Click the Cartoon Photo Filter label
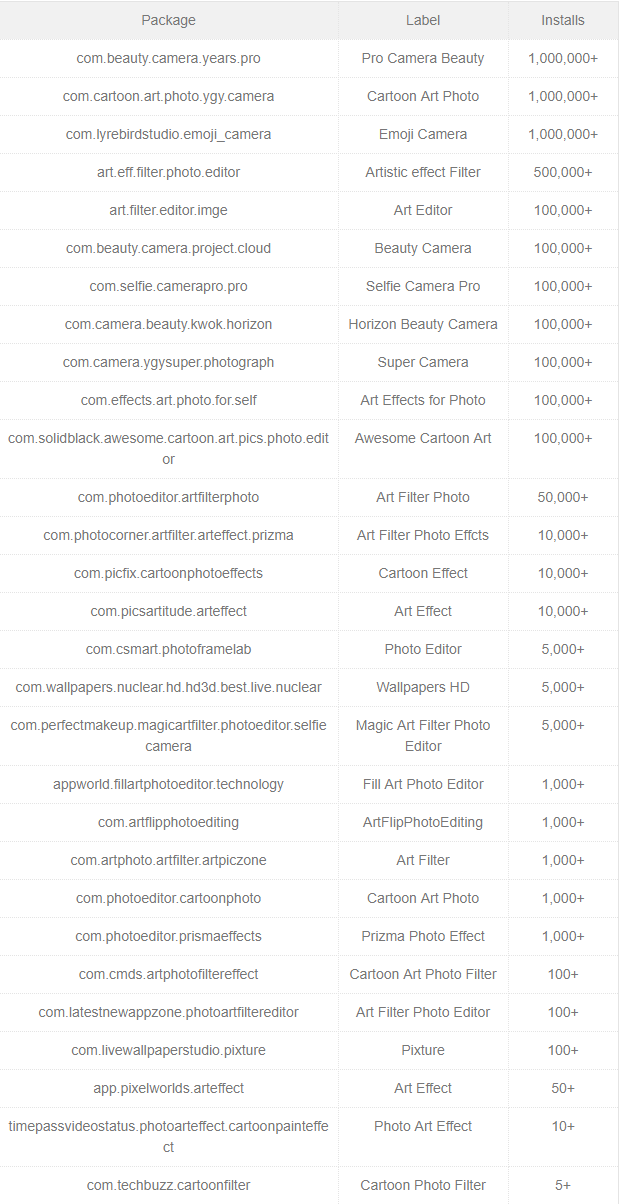Viewport: 620px width, 1204px height. pos(423,1185)
